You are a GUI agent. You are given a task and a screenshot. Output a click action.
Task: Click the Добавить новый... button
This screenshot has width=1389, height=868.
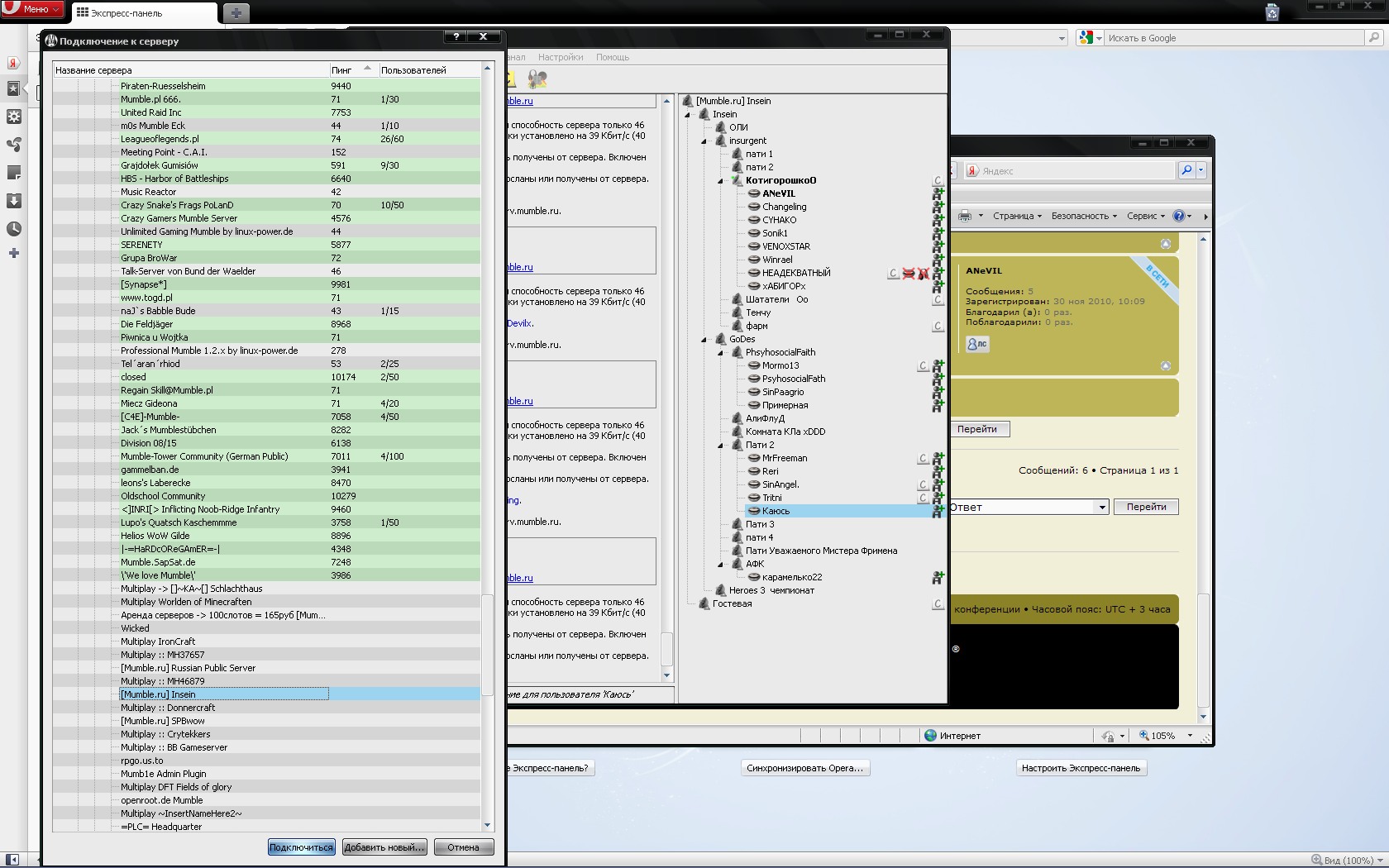point(384,847)
